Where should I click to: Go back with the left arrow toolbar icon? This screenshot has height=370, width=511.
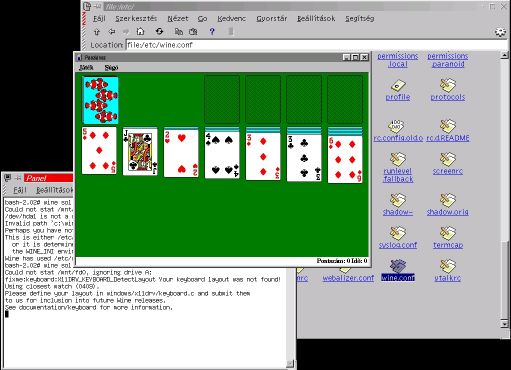coord(112,32)
